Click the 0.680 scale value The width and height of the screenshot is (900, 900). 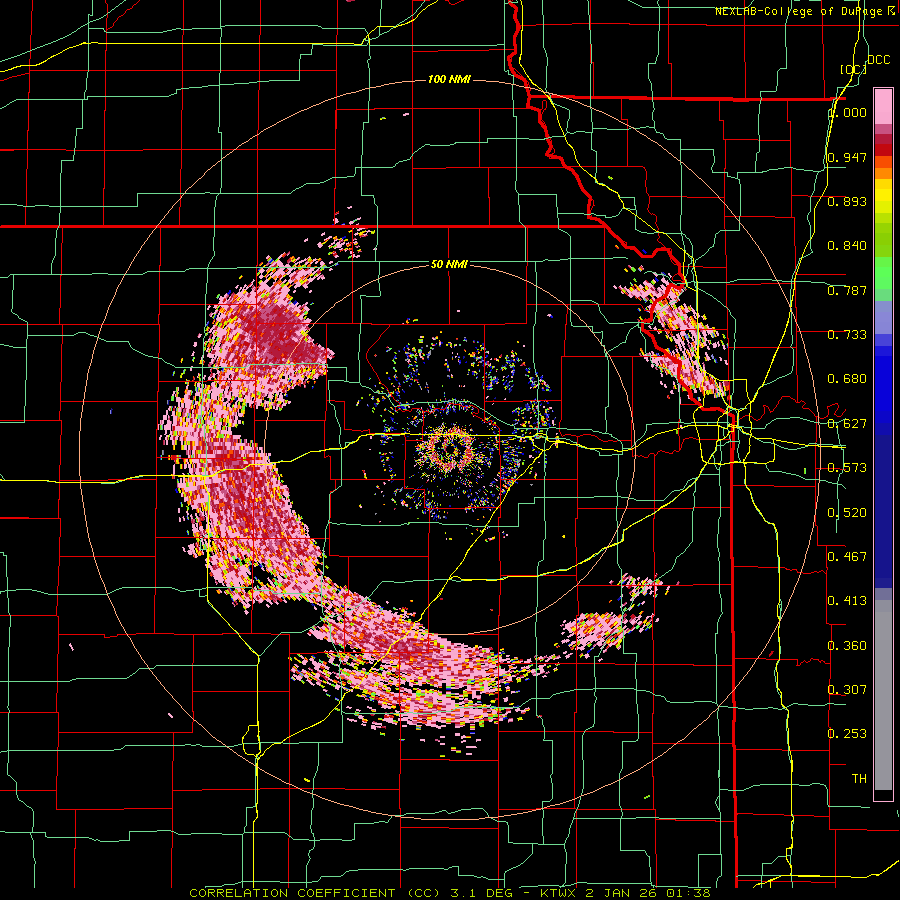tap(847, 378)
